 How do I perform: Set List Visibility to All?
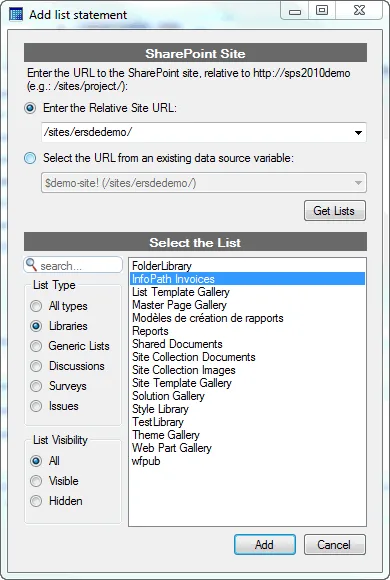click(x=36, y=461)
